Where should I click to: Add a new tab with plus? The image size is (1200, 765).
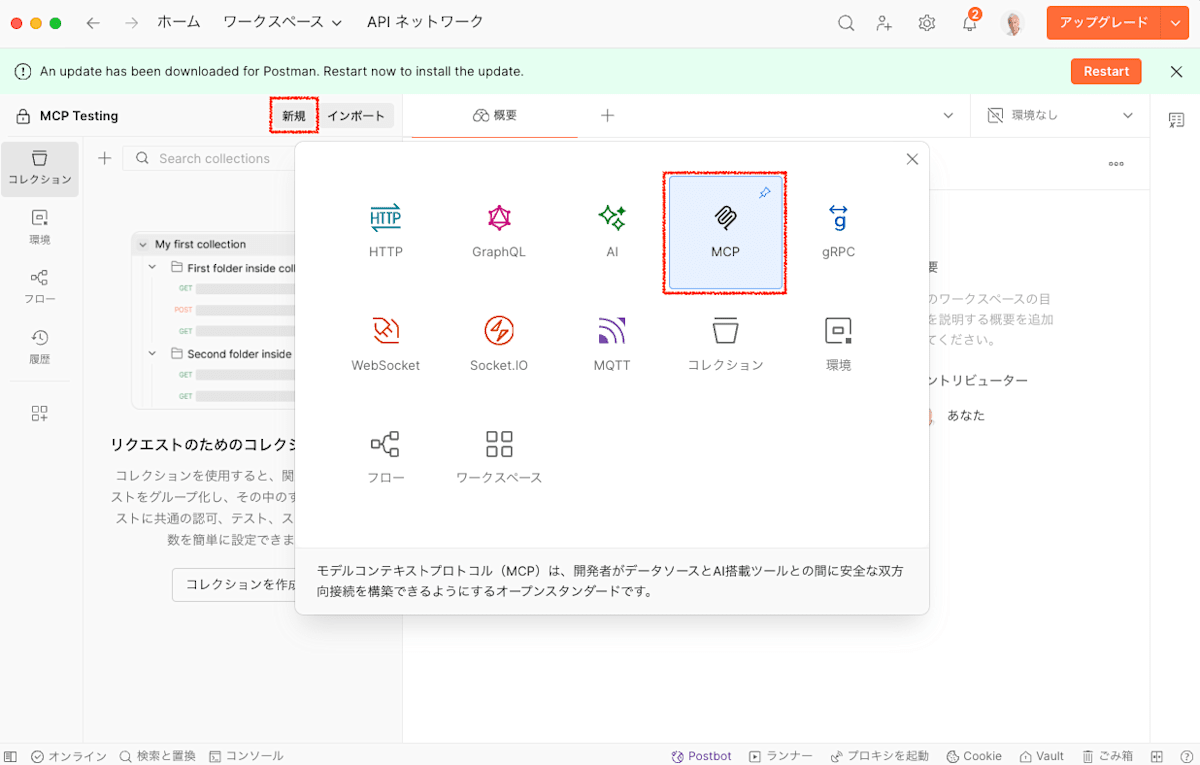607,115
